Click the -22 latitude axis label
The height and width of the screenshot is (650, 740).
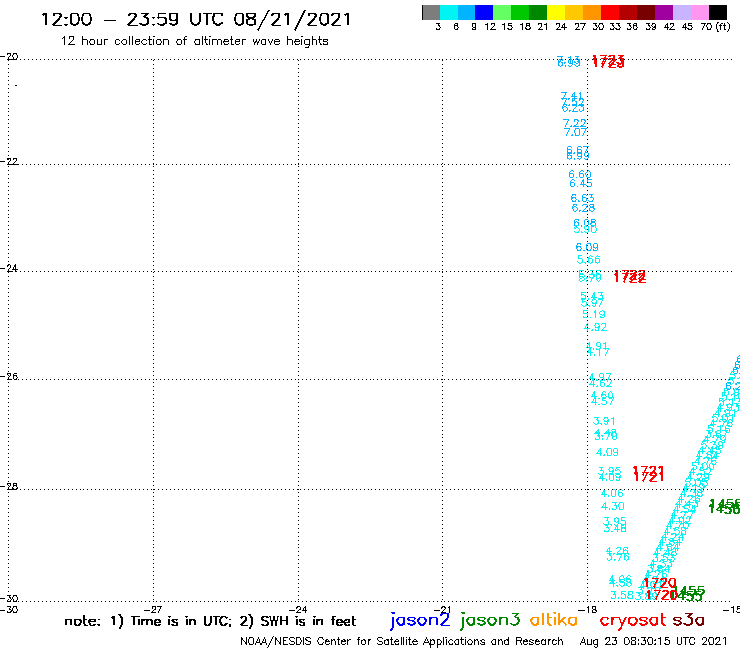click(9, 161)
